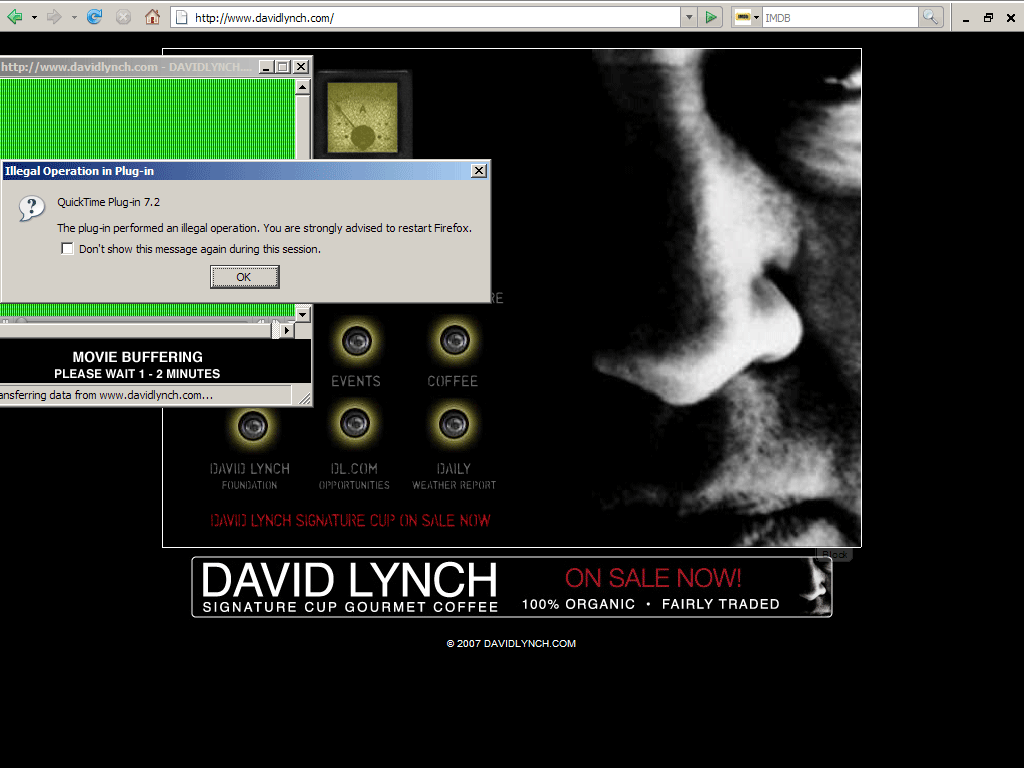The width and height of the screenshot is (1024, 768).
Task: Go back with the green arrow button
Action: click(x=14, y=17)
